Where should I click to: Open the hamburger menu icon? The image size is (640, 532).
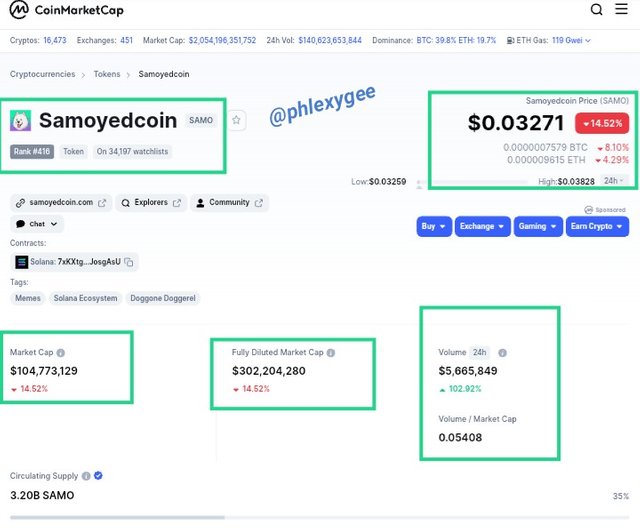pyautogui.click(x=621, y=9)
